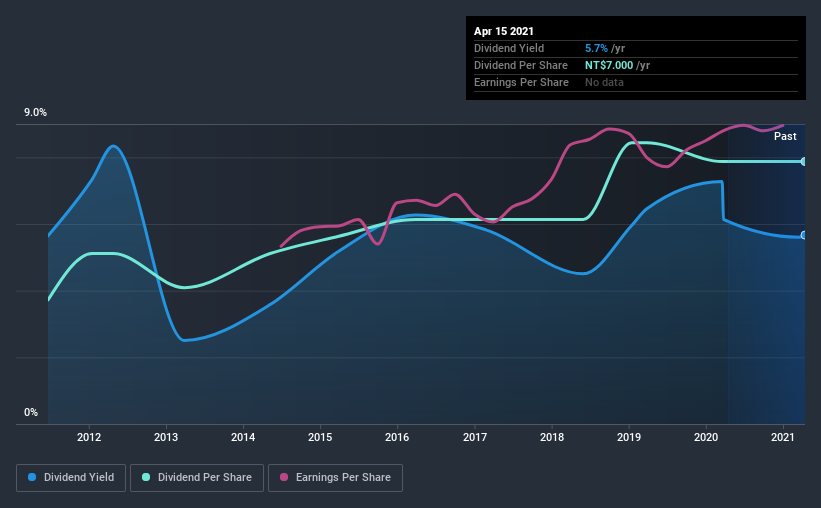Click the 2018 x-axis label

pos(552,437)
